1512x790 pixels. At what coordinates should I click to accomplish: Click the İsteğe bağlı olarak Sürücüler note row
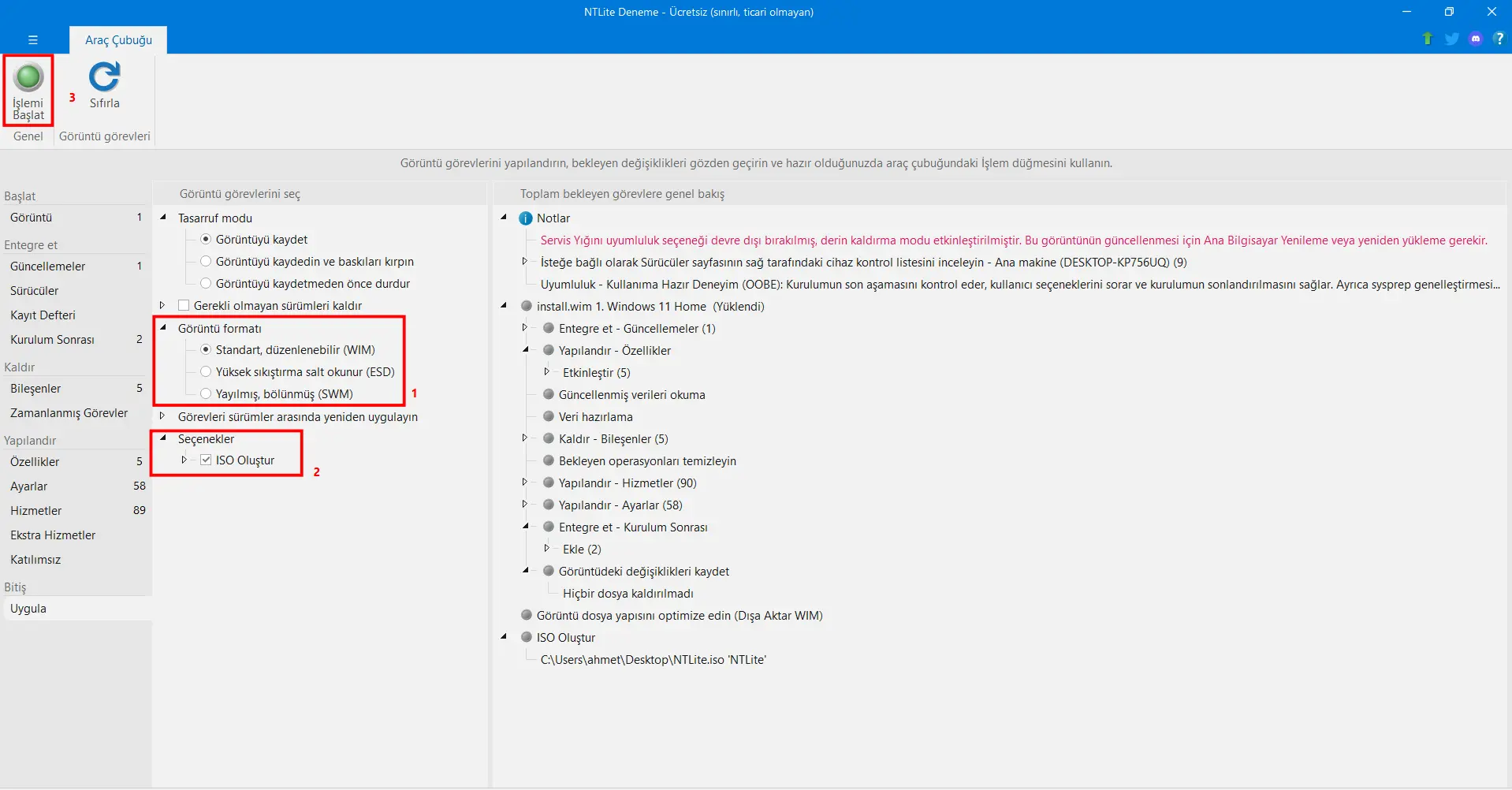click(864, 263)
